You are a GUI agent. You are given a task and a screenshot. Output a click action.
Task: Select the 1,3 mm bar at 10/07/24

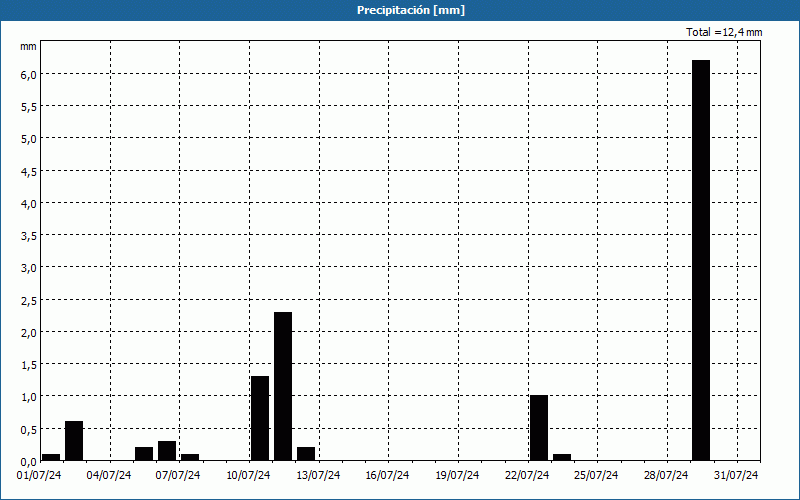pos(260,418)
